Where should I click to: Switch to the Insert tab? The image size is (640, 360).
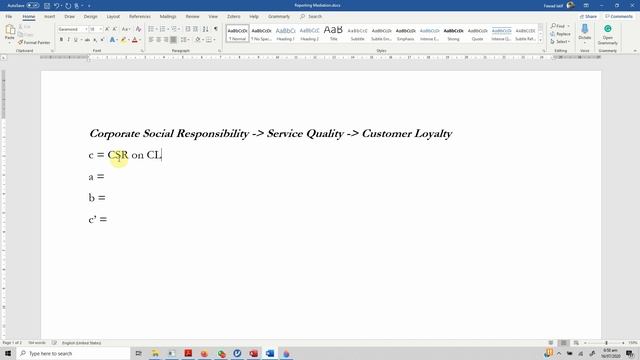(49, 17)
